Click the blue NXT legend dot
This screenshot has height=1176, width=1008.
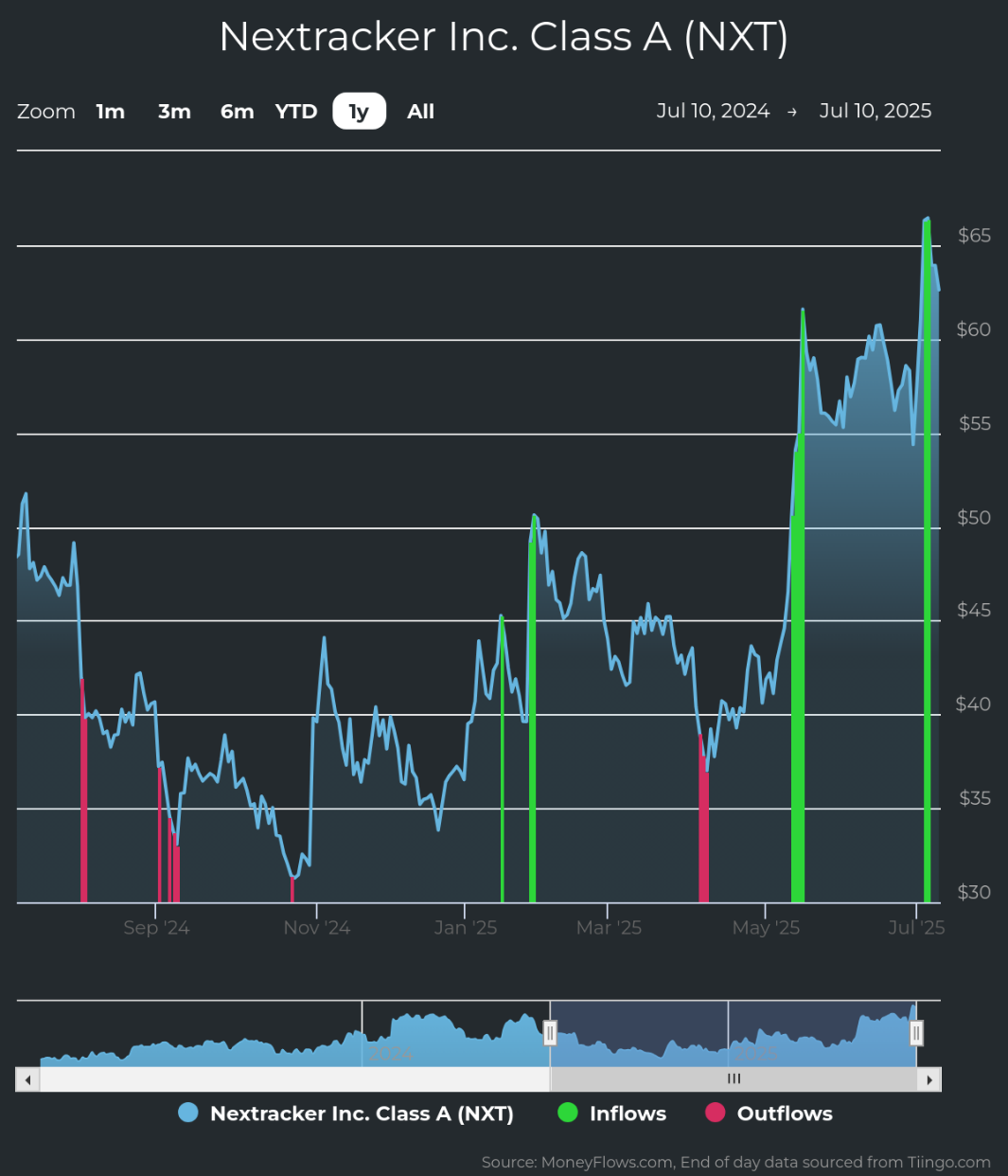188,1114
